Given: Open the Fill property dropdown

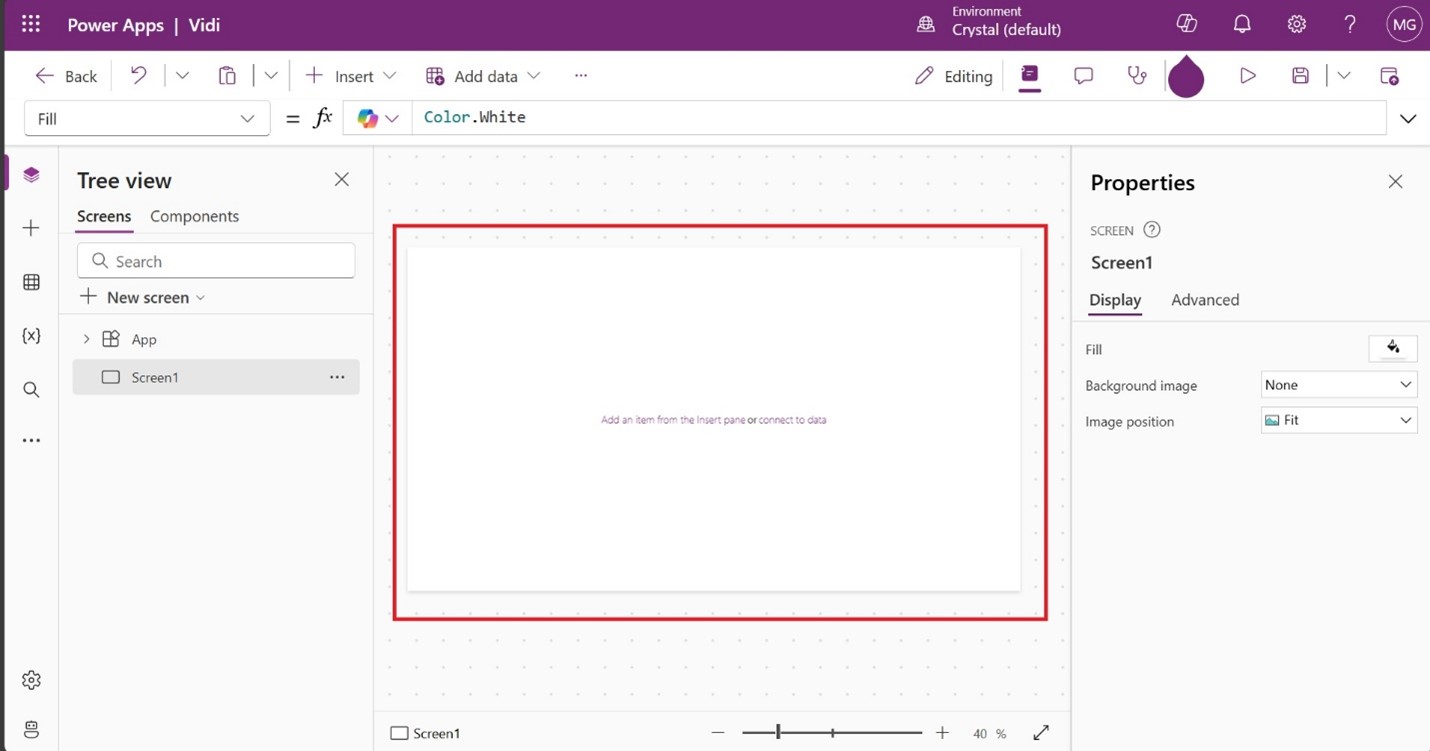Looking at the screenshot, I should pos(146,119).
